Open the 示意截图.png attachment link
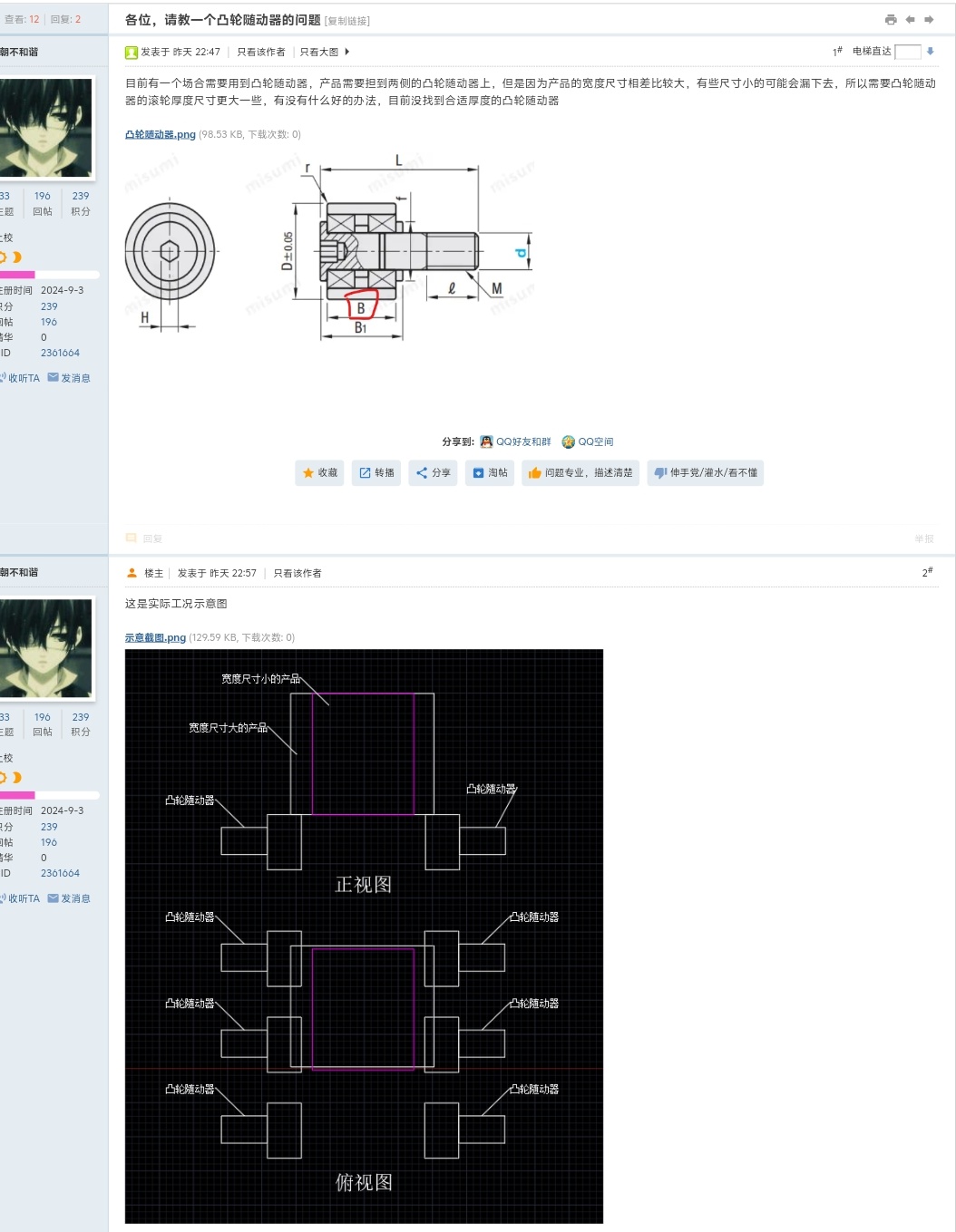The image size is (956, 1232). tap(155, 638)
